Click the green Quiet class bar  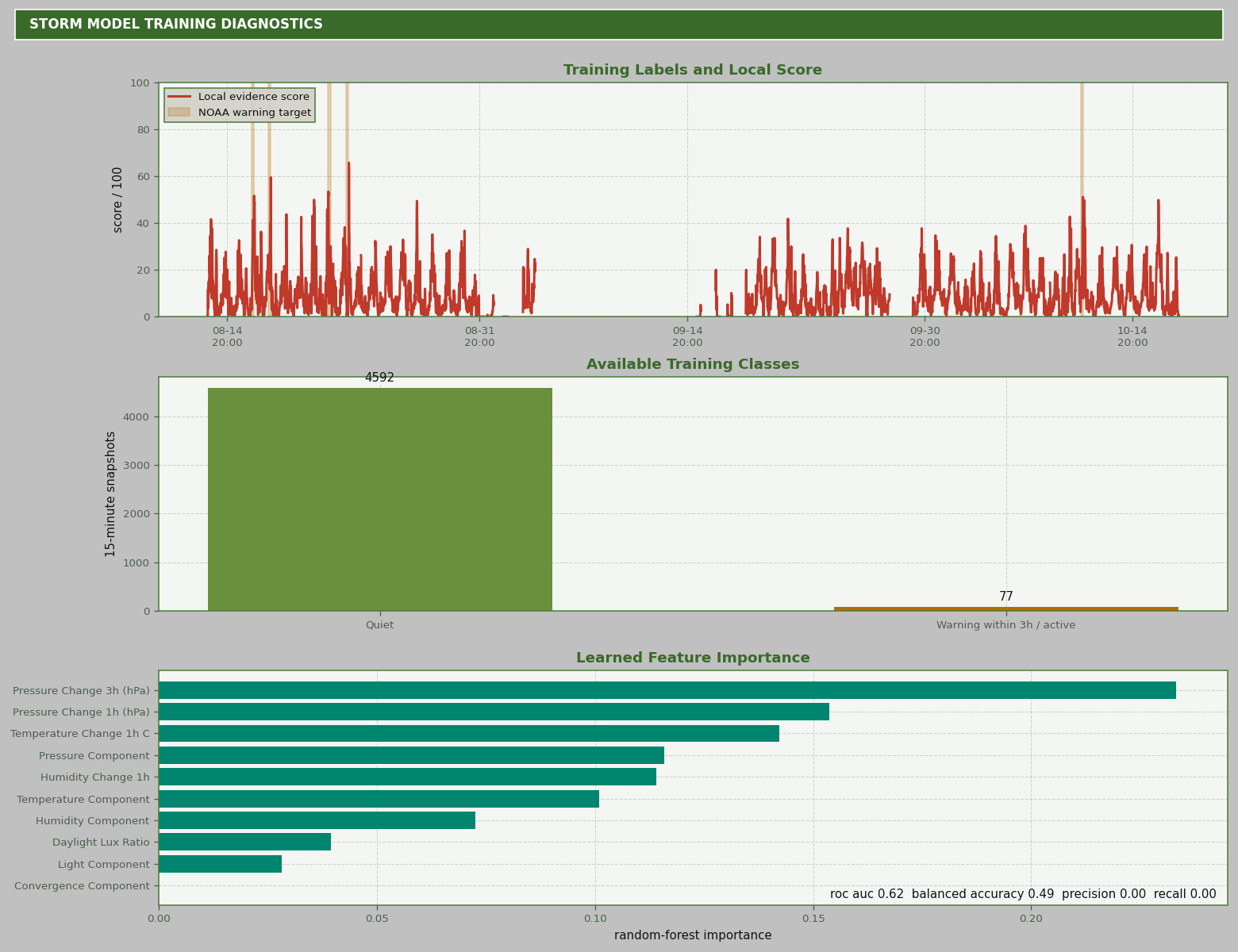point(380,499)
